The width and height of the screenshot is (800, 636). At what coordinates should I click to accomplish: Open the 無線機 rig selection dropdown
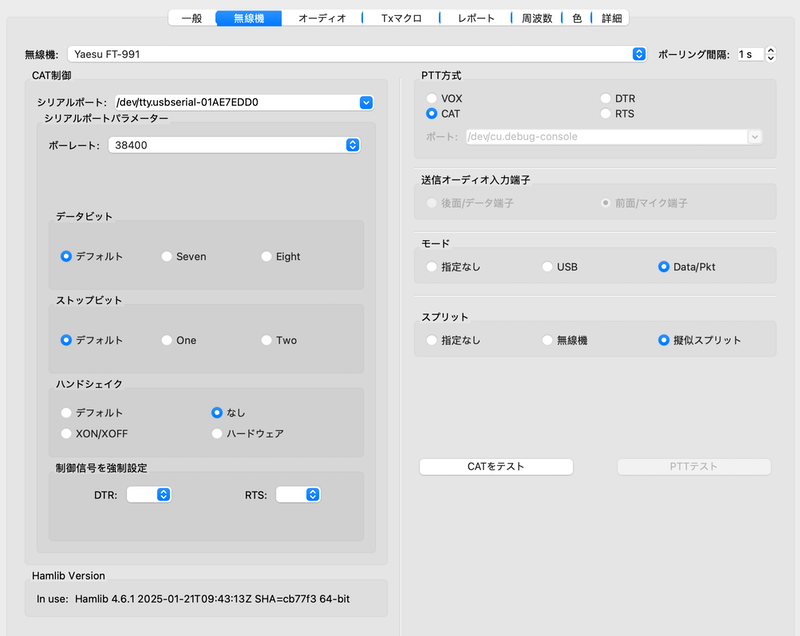coord(639,54)
